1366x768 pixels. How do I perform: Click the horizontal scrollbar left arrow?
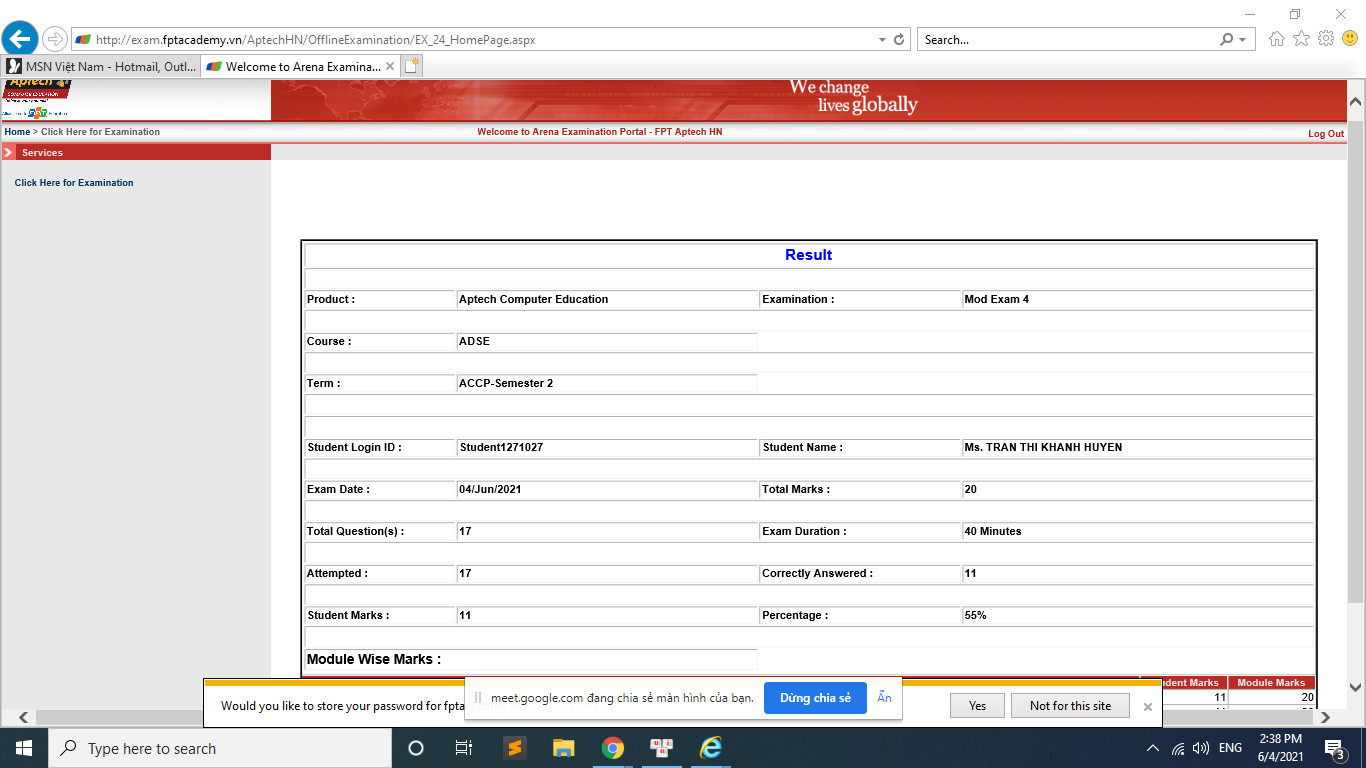24,717
